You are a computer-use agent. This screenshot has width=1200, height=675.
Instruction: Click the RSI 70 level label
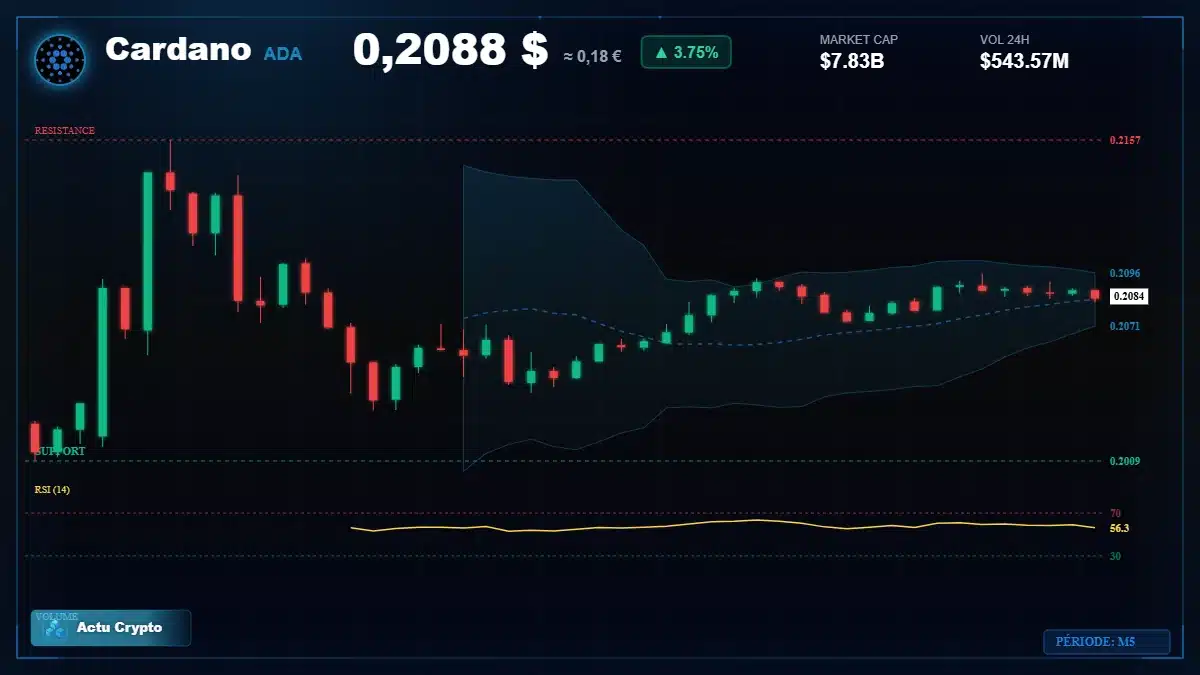click(x=1115, y=513)
